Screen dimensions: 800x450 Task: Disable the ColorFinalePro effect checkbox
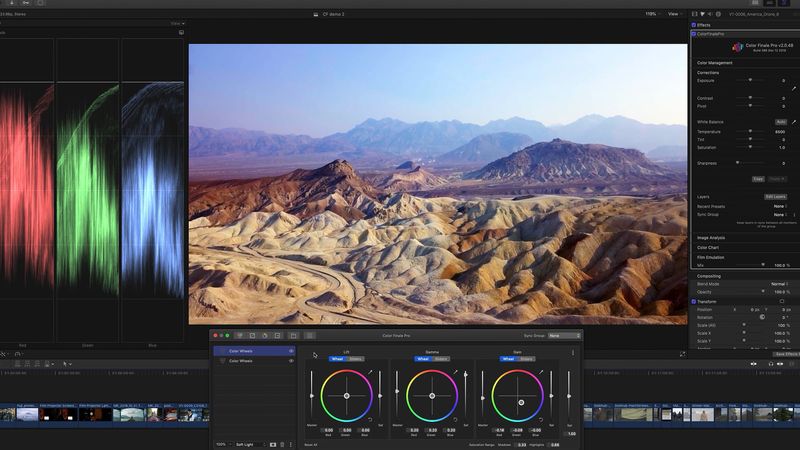pos(695,34)
